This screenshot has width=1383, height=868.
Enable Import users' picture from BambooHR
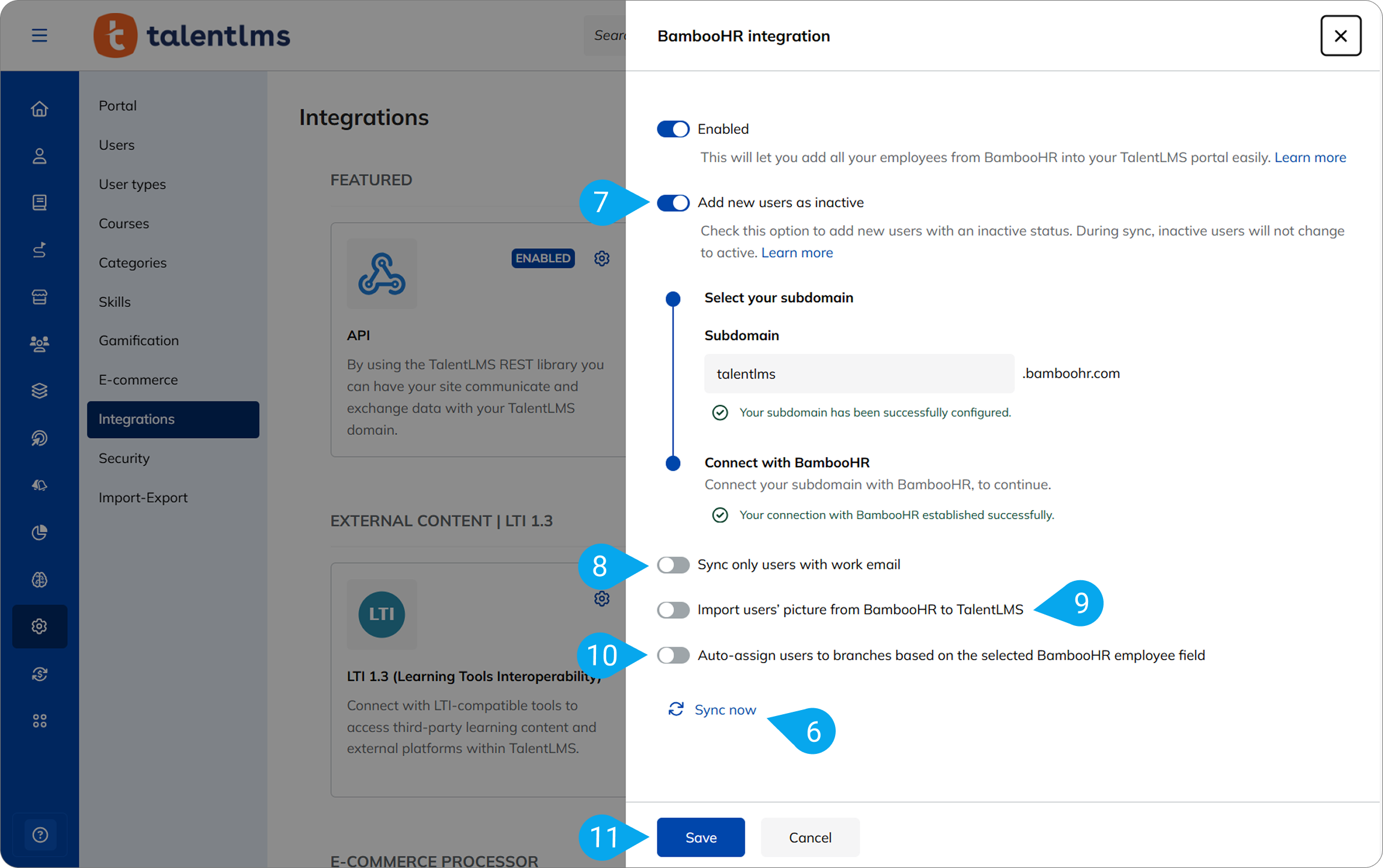[x=673, y=610]
